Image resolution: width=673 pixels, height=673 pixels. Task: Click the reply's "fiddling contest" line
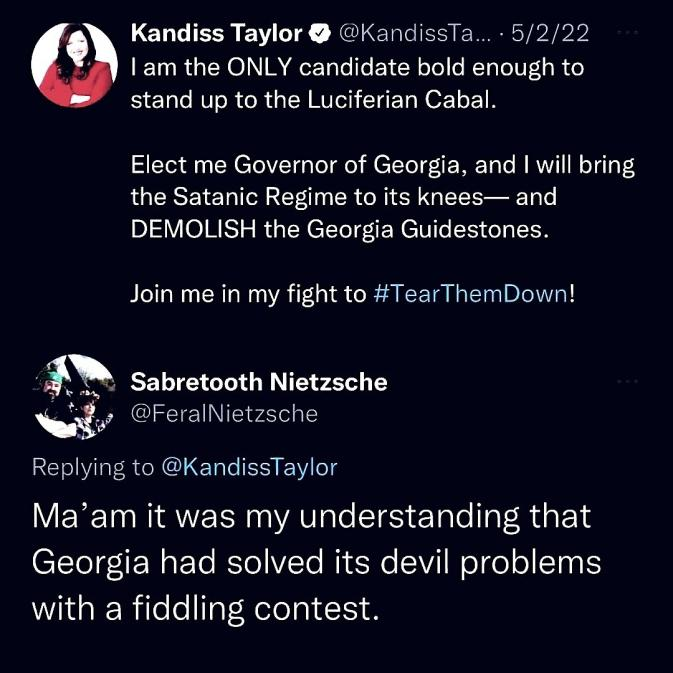[206, 607]
